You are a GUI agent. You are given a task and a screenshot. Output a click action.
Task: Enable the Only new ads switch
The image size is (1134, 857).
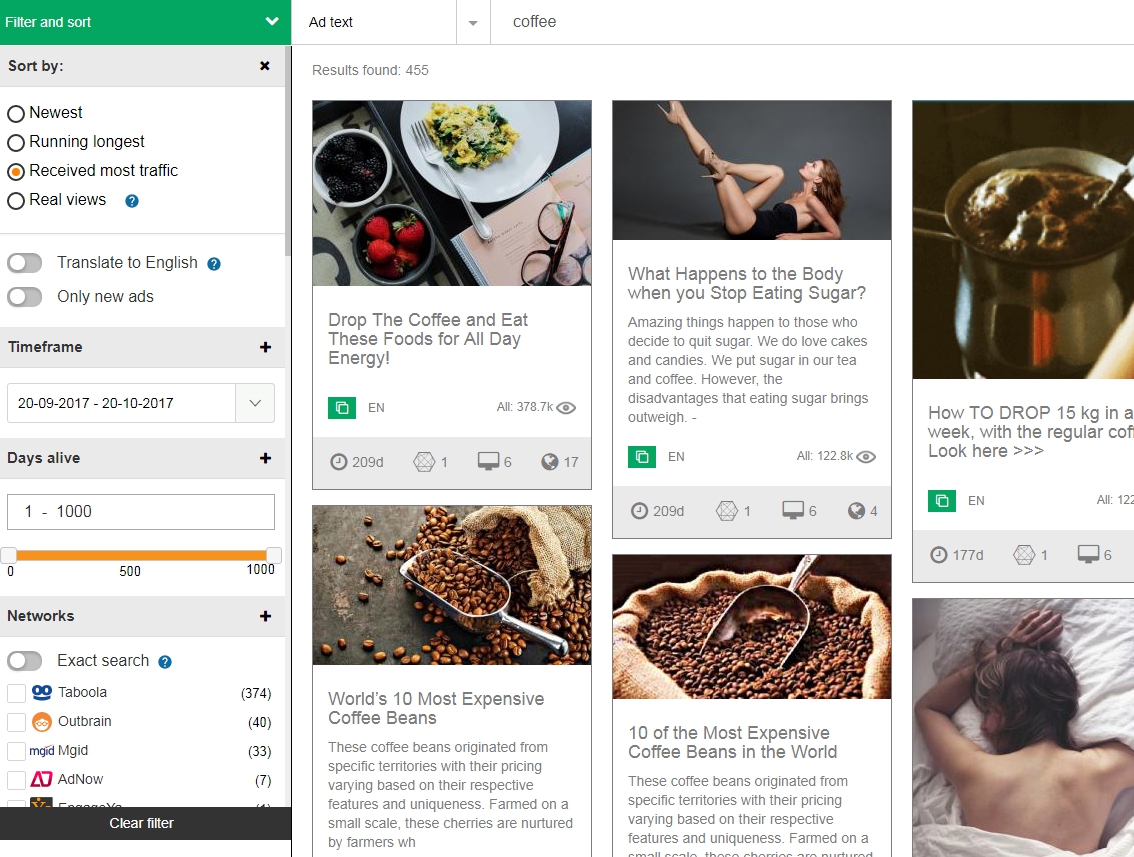click(x=25, y=297)
